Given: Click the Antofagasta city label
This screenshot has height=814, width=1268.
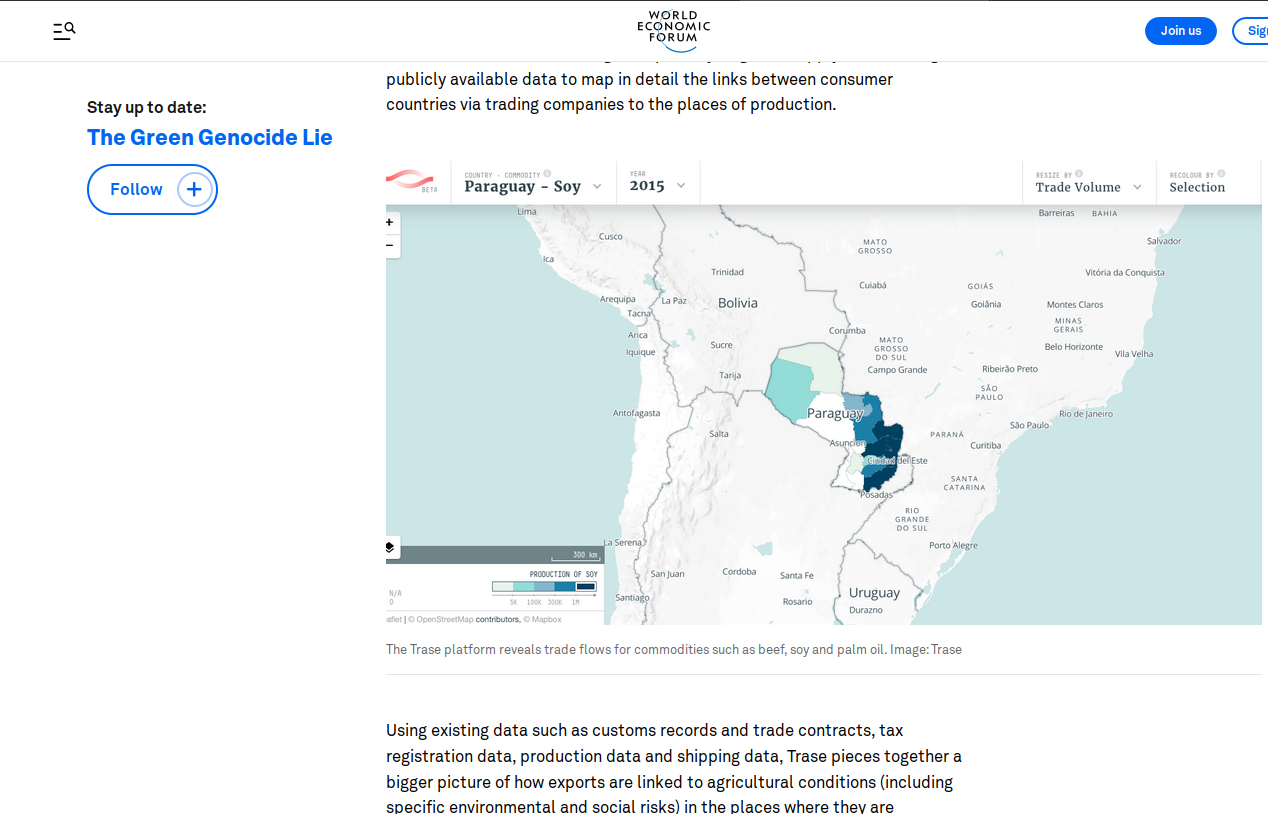Looking at the screenshot, I should click(x=636, y=413).
